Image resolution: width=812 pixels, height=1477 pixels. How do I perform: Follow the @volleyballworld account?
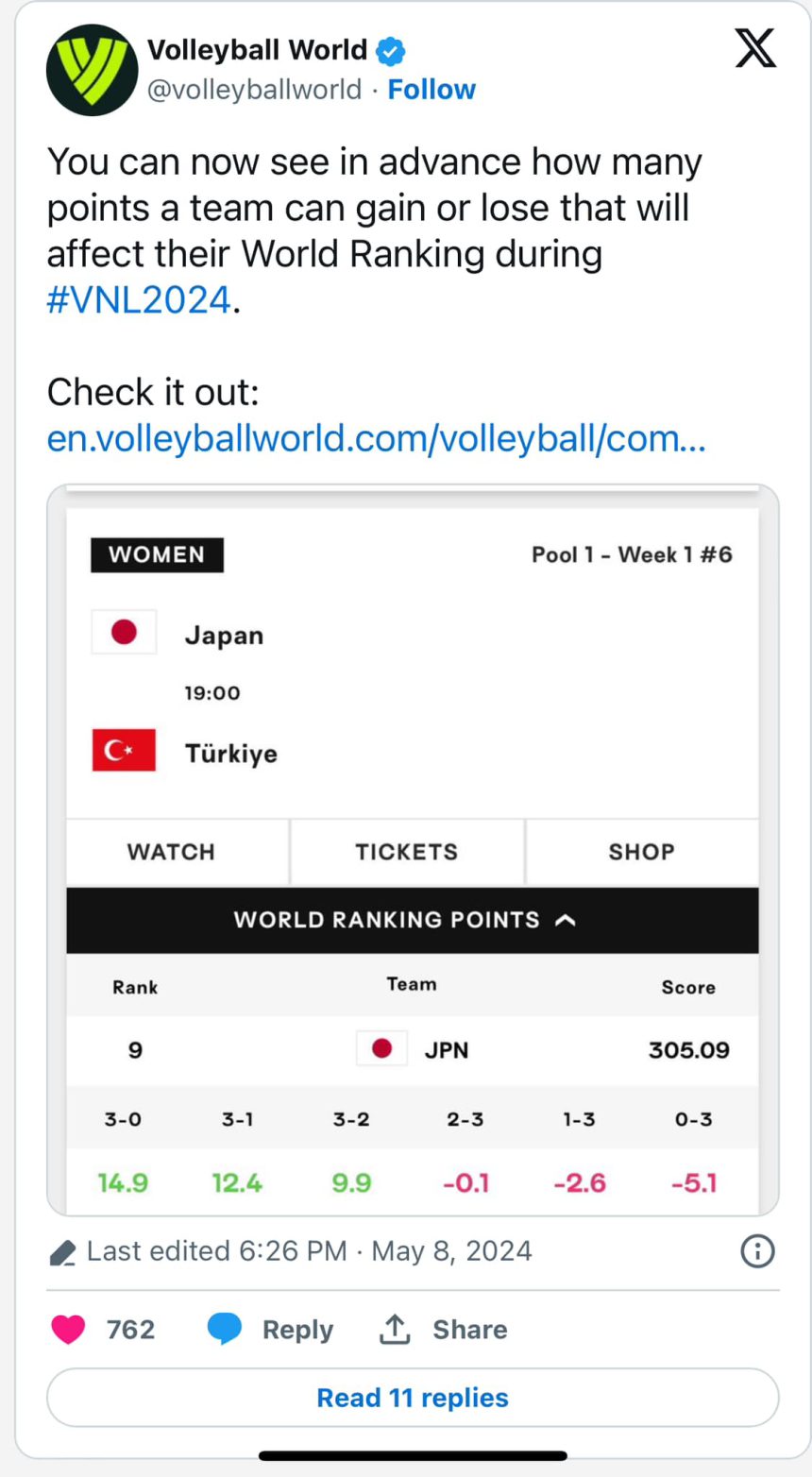(432, 89)
